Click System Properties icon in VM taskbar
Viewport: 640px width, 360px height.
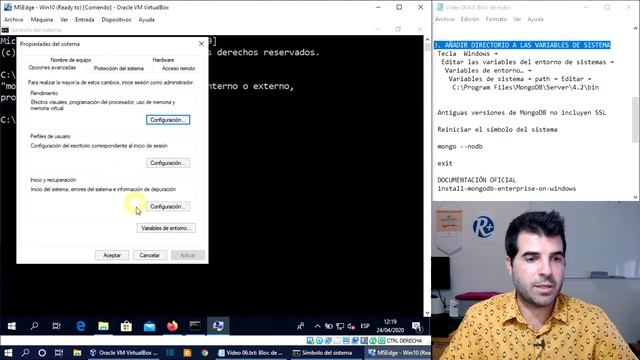click(x=218, y=326)
